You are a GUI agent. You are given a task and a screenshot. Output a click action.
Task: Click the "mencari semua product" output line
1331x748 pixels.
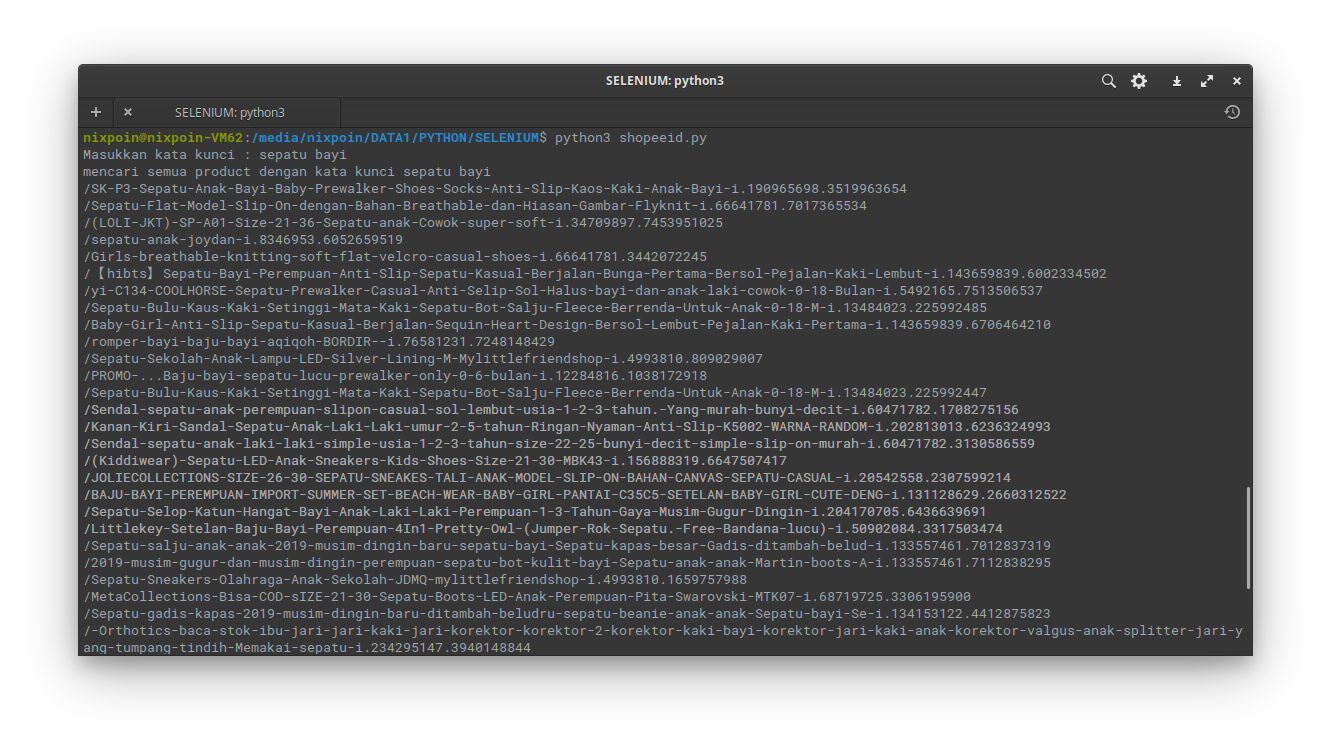coord(287,171)
